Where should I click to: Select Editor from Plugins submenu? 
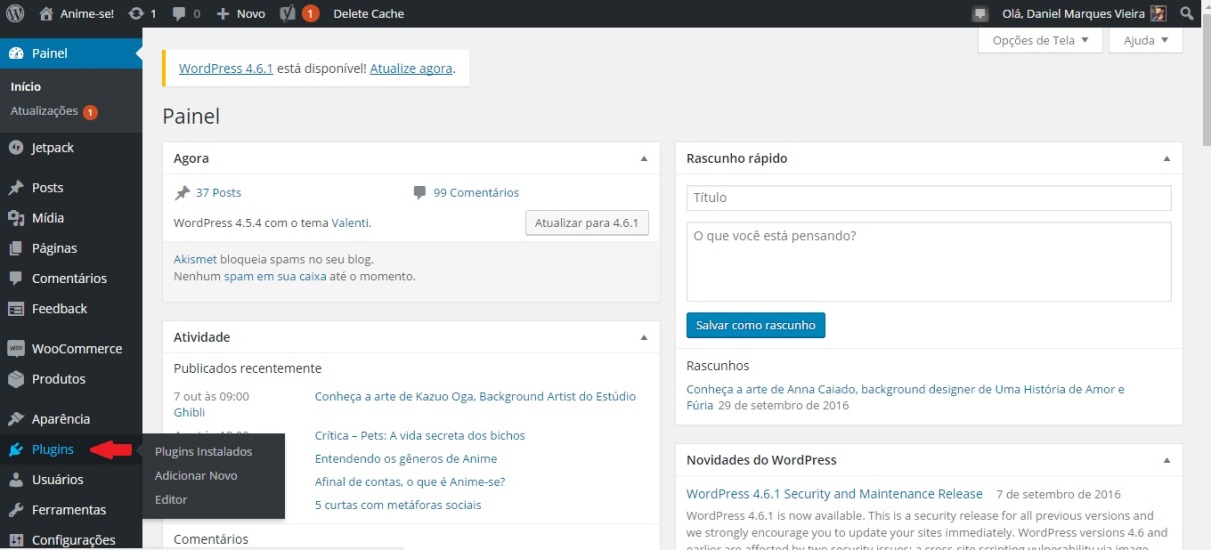pyautogui.click(x=171, y=500)
